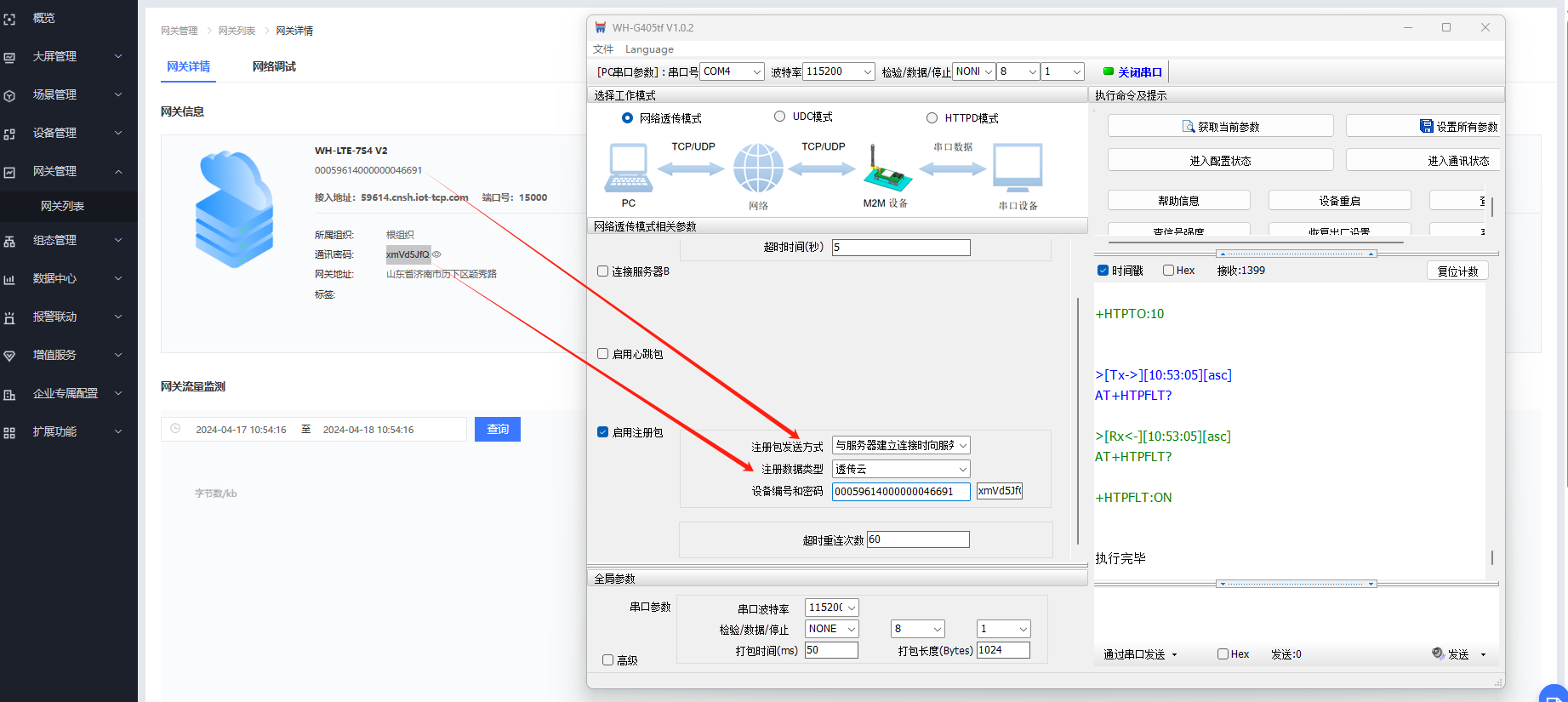1568x702 pixels.
Task: Click the 设备重启 button
Action: (1339, 201)
